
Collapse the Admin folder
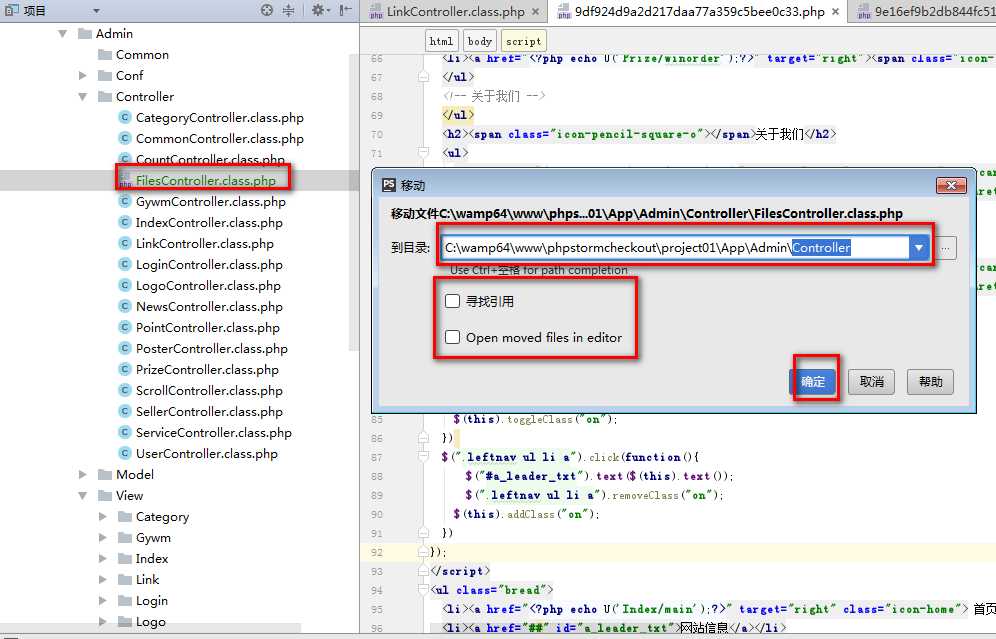click(62, 34)
